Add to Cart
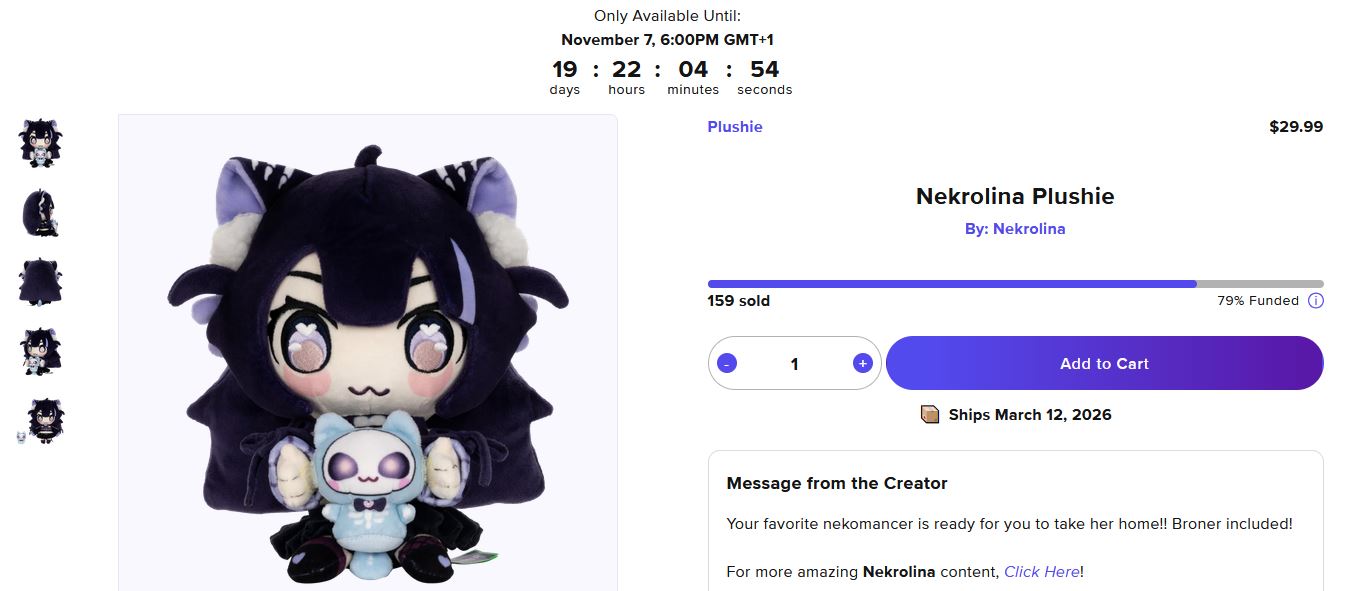 pyautogui.click(x=1104, y=363)
